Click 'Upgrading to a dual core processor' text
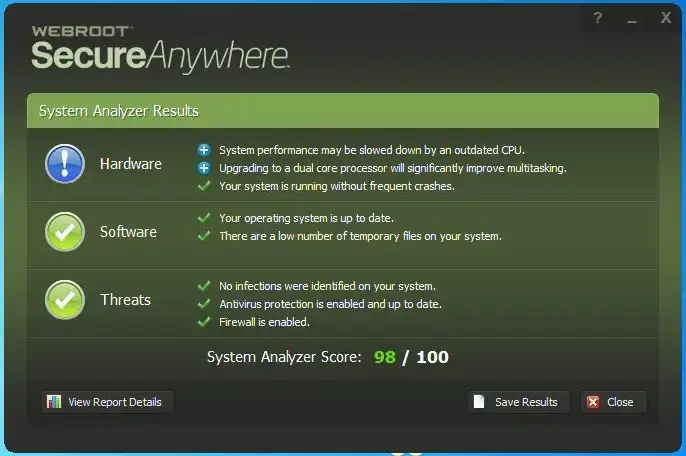The image size is (686, 456). (x=393, y=168)
